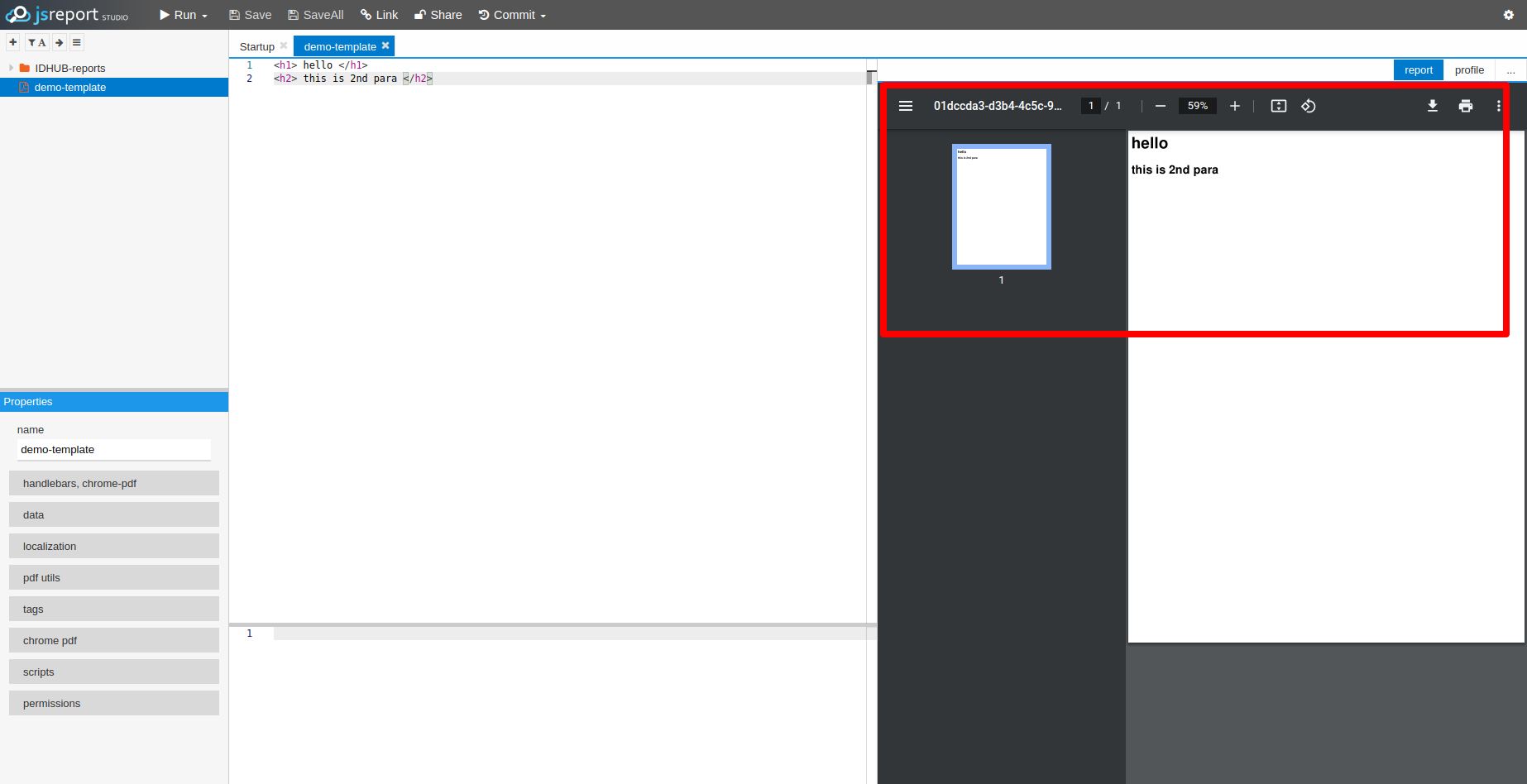Click the Save button
Screen dimensions: 1527x784
(250, 15)
